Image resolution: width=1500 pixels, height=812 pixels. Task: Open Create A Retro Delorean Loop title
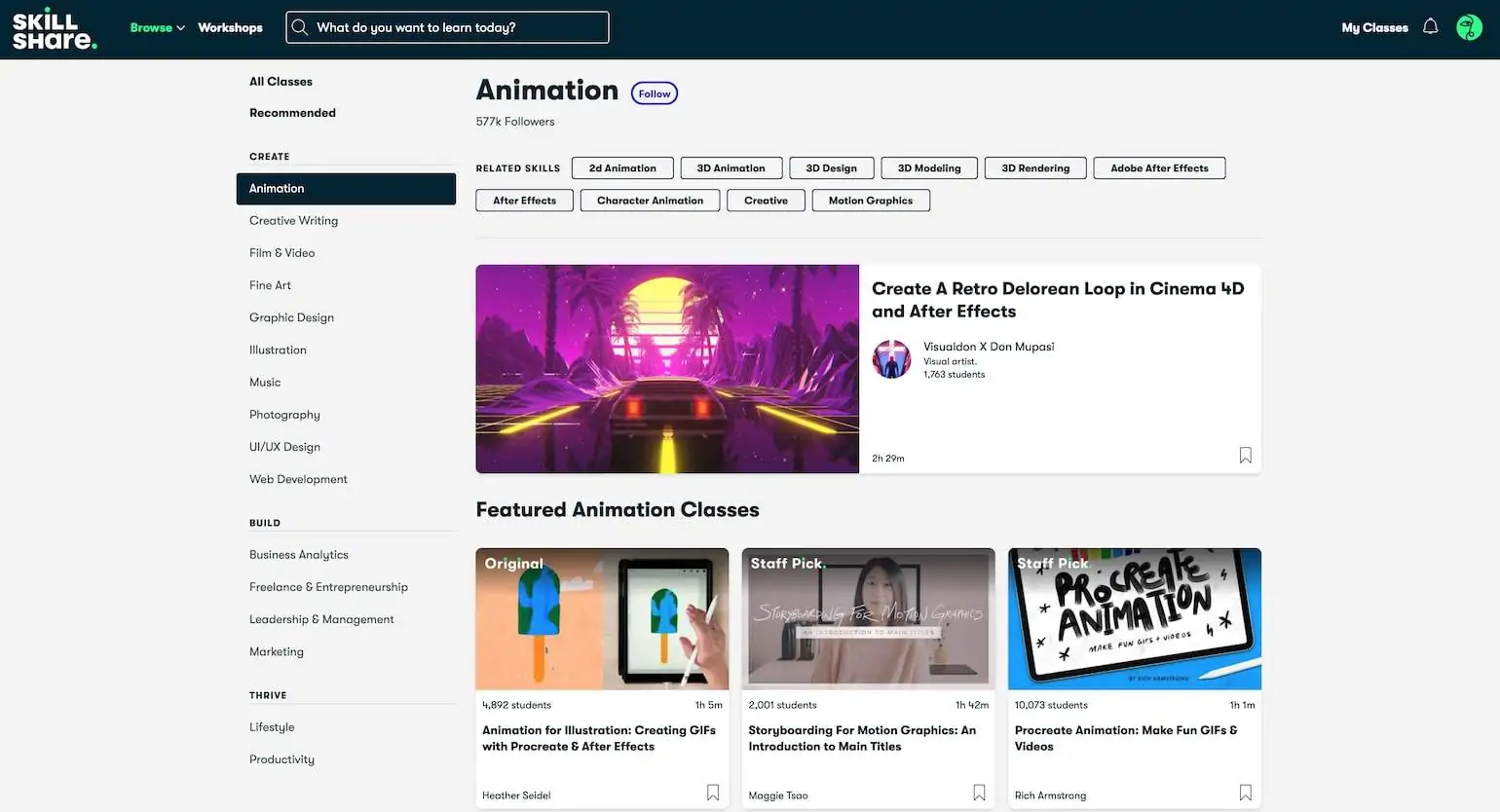click(x=1058, y=300)
